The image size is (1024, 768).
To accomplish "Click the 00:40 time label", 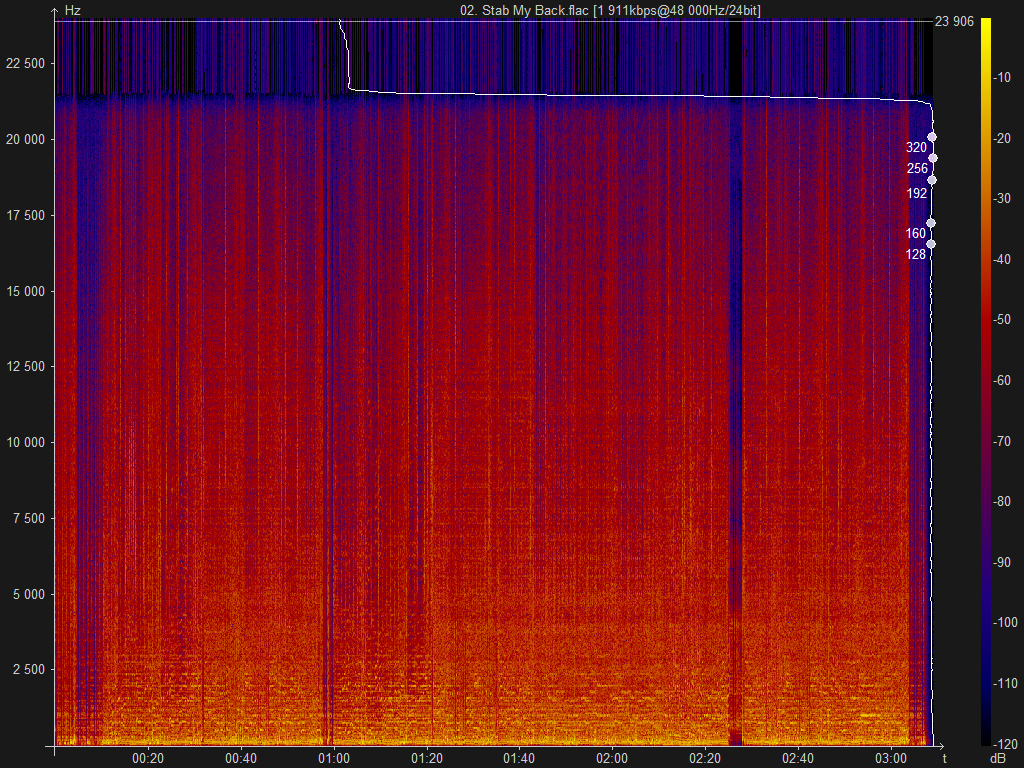I will click(x=241, y=758).
